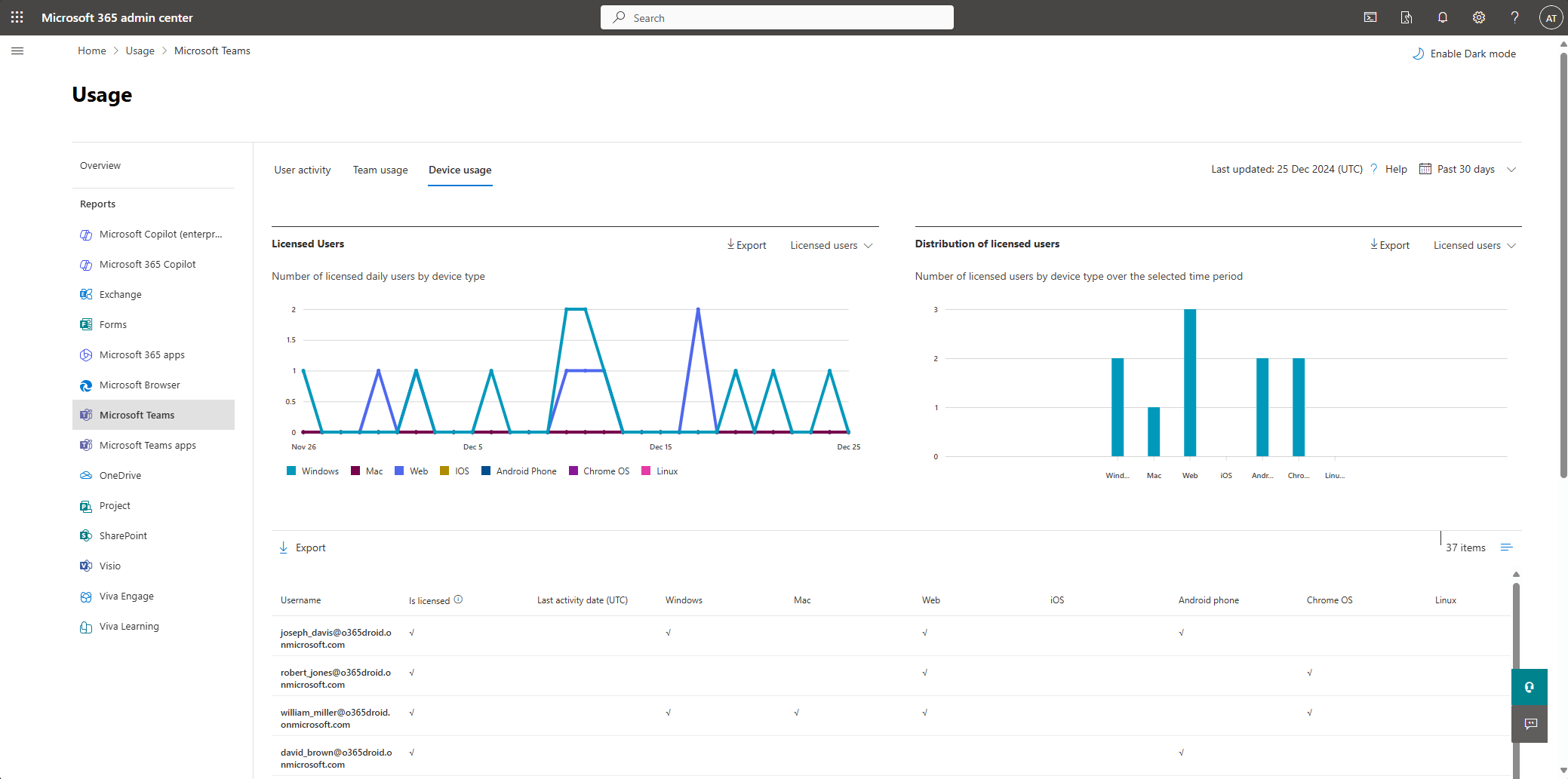Image resolution: width=1568 pixels, height=779 pixels.
Task: Click inside the Search box
Action: [x=776, y=17]
